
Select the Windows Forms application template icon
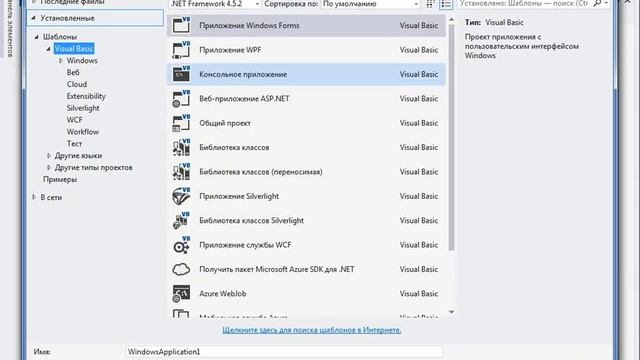click(181, 25)
